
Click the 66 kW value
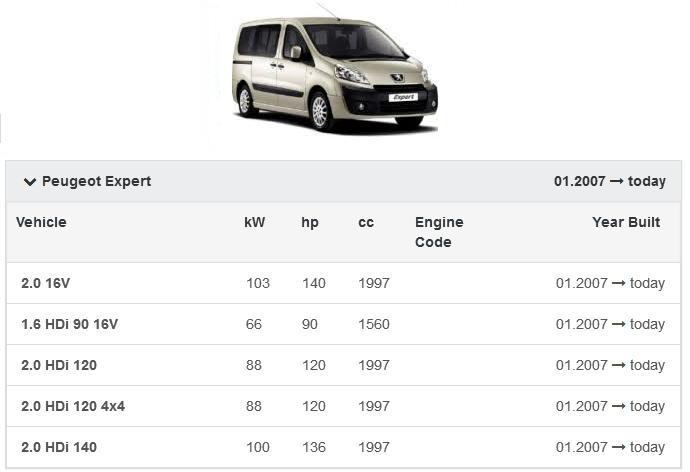coord(254,324)
